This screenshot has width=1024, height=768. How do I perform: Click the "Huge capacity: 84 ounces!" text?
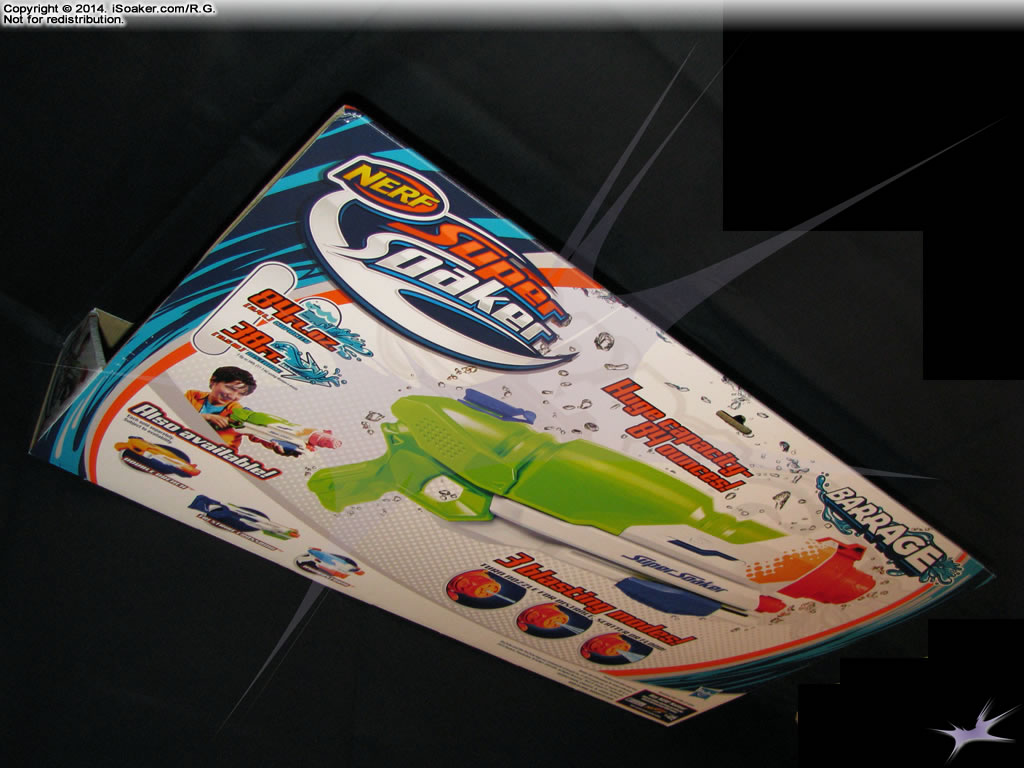(x=676, y=438)
